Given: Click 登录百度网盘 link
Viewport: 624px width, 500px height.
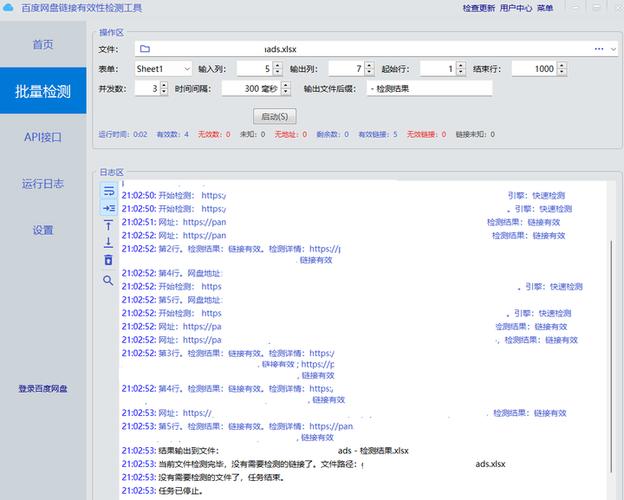Looking at the screenshot, I should (x=43, y=389).
